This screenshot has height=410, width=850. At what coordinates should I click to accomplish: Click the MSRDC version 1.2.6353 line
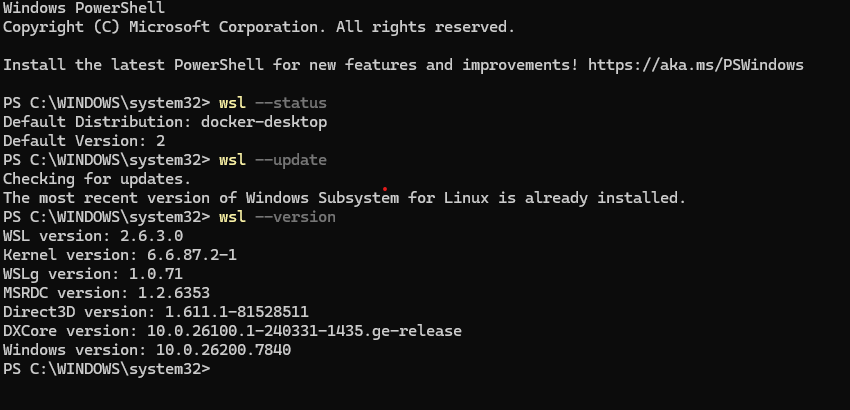point(107,293)
